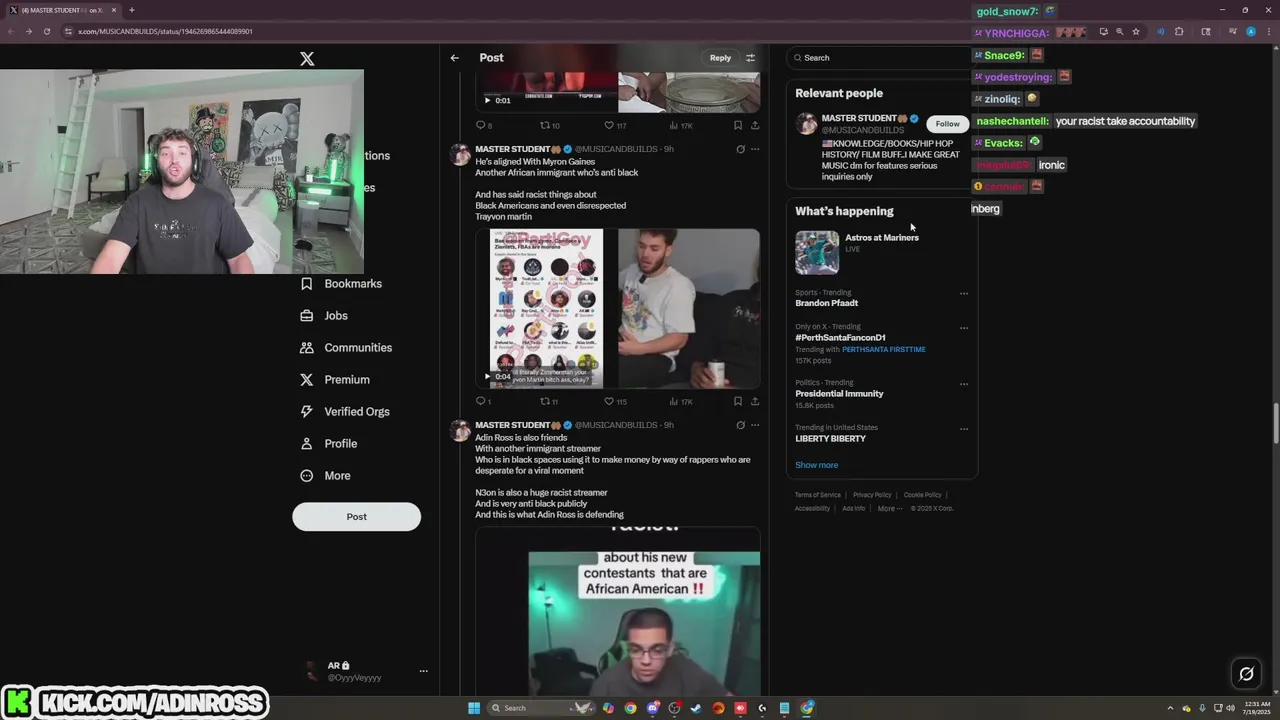Click the page vertical scrollbar thumb
The height and width of the screenshot is (720, 1280).
tap(1274, 424)
